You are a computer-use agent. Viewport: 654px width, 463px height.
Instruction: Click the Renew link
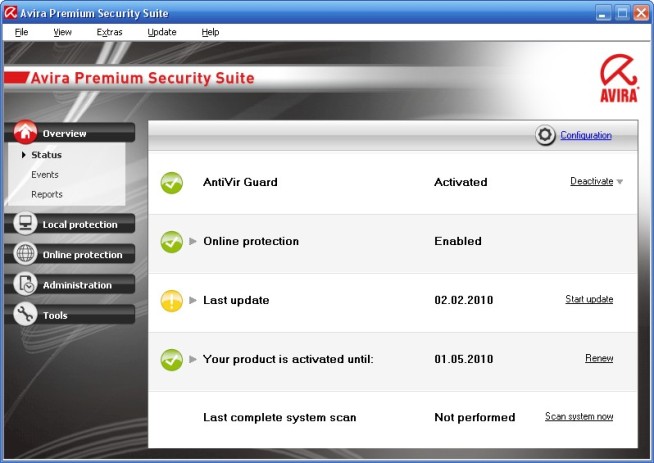point(599,358)
